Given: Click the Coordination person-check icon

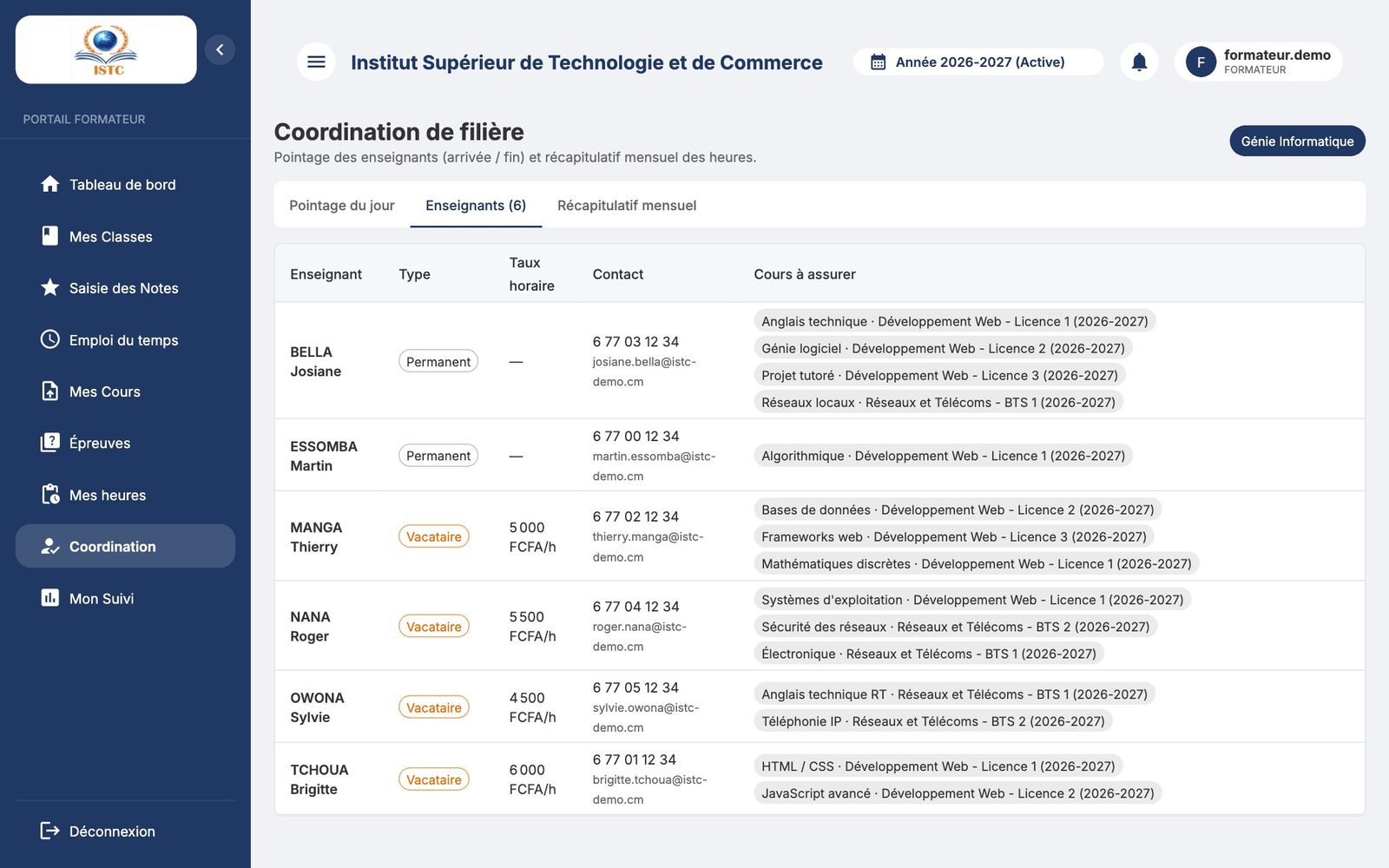Looking at the screenshot, I should [50, 546].
